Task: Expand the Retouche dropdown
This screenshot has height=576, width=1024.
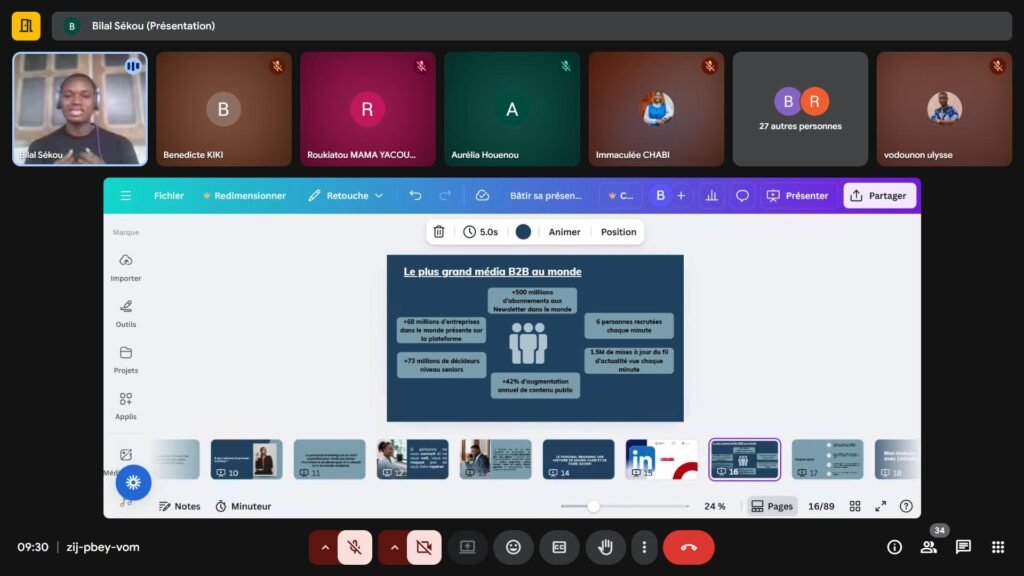Action: coord(346,196)
